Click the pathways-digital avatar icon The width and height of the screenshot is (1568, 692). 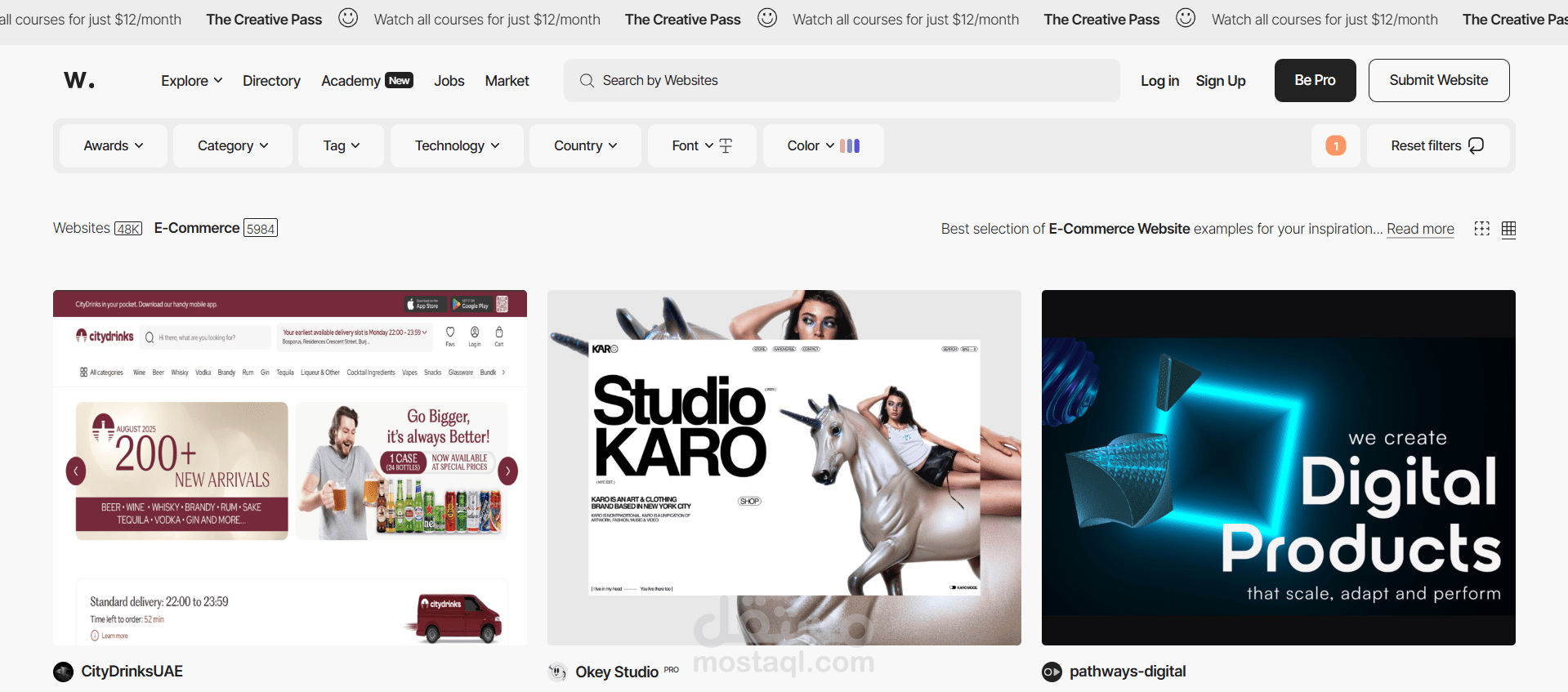point(1052,672)
